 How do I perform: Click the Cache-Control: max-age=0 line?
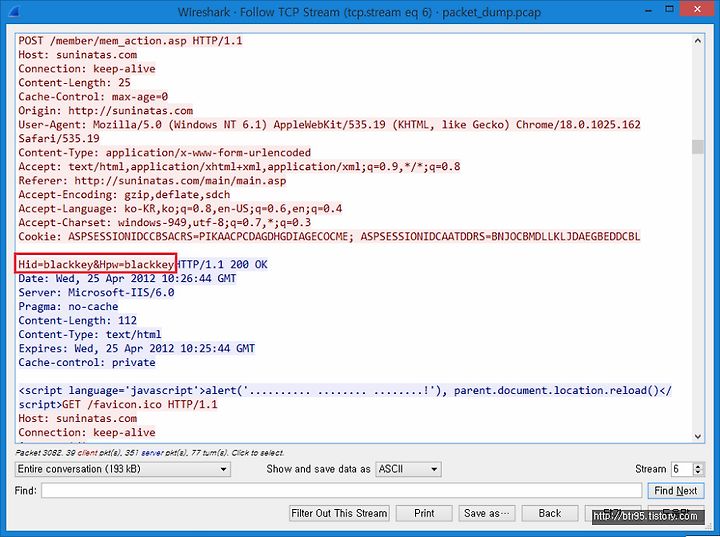coord(93,97)
